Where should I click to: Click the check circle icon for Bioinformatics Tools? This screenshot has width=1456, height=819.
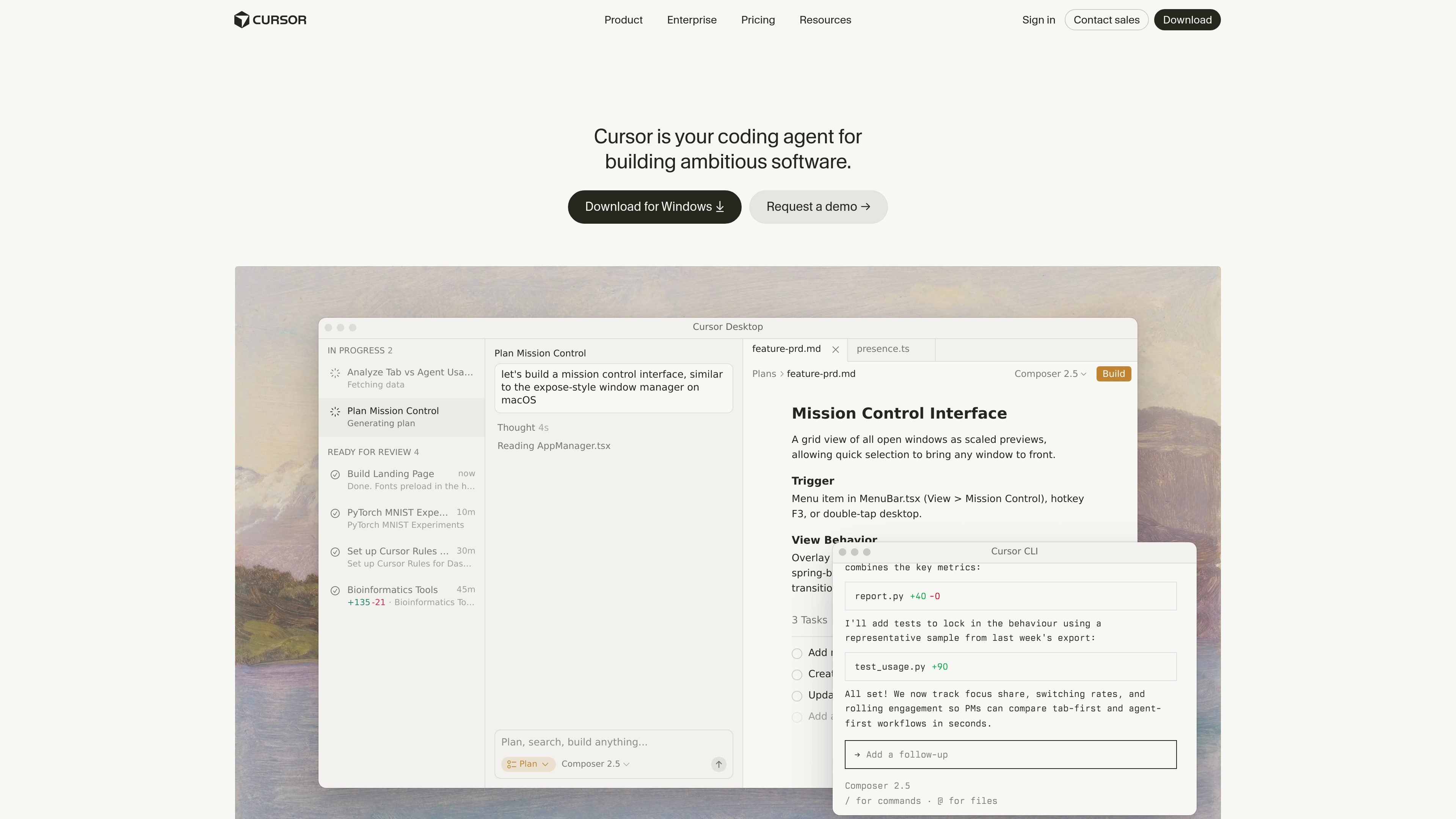point(335,591)
